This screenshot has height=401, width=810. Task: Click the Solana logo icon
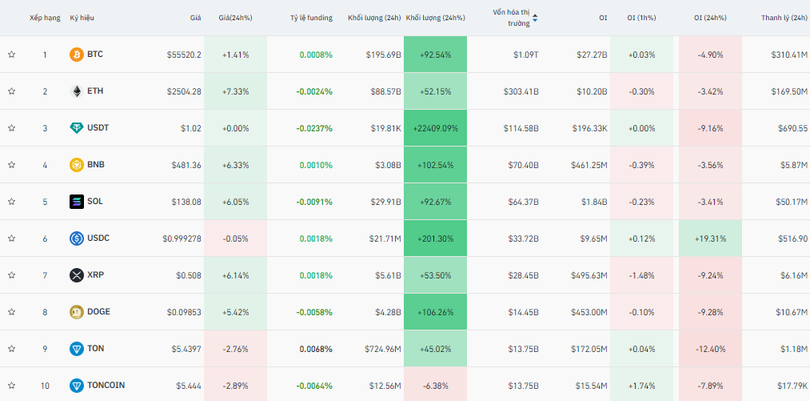[76, 201]
